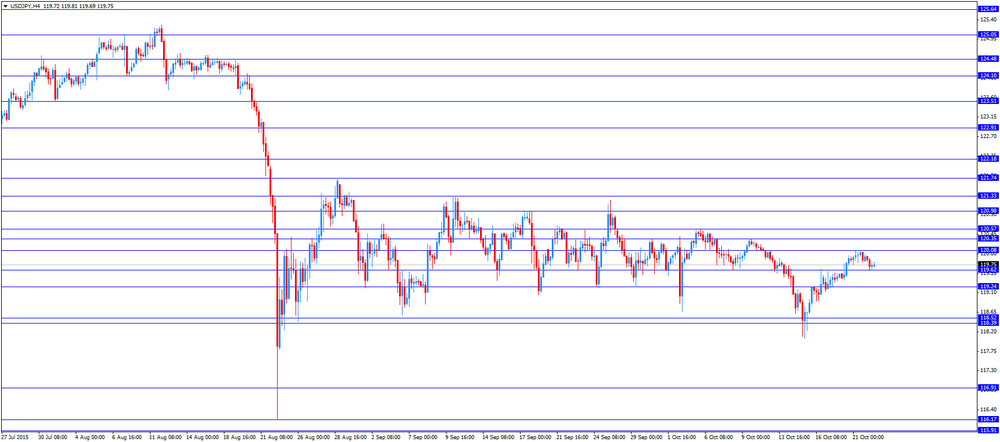1000x442 pixels.
Task: Click the 117.30 price scale value
Action: pyautogui.click(x=987, y=370)
